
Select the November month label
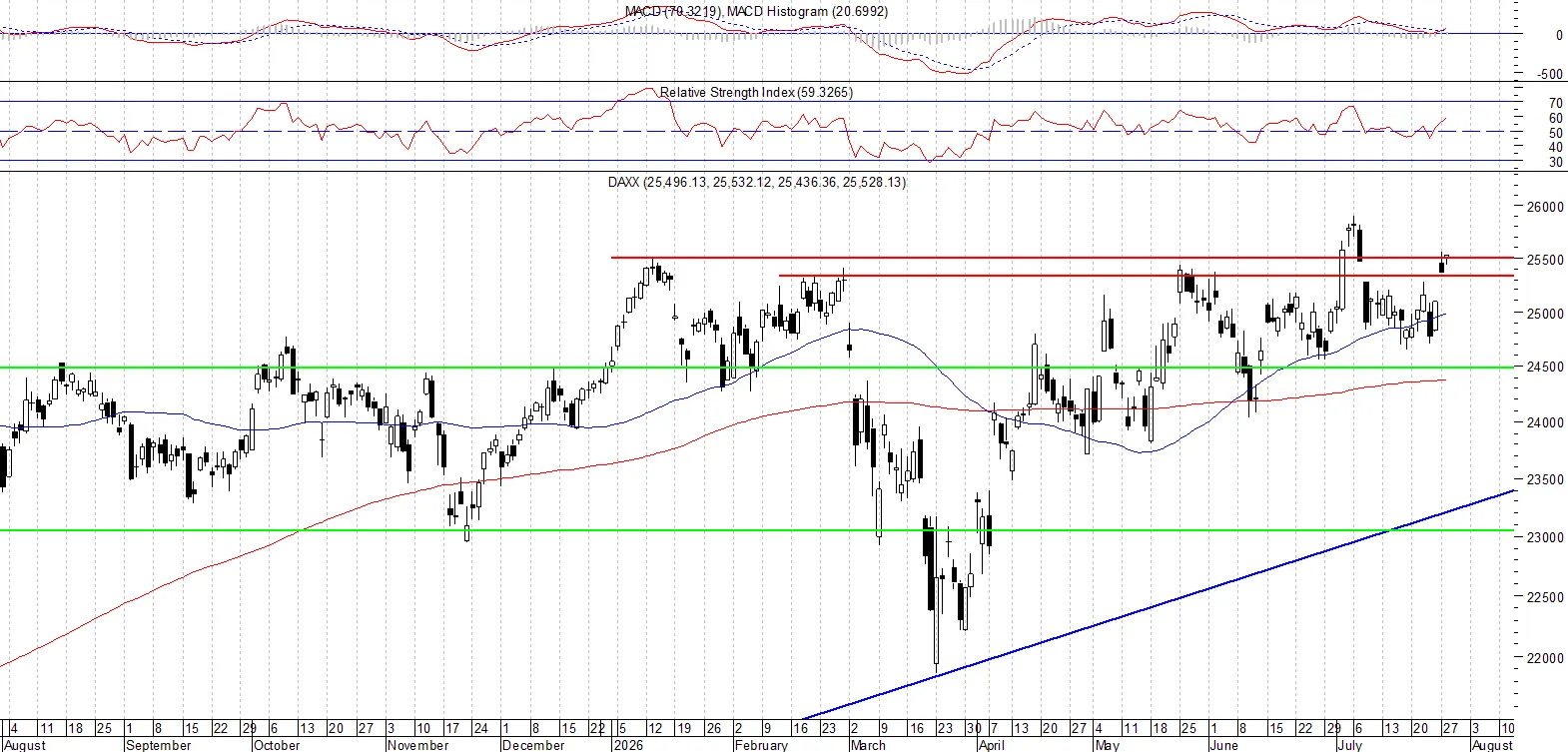coord(417,745)
